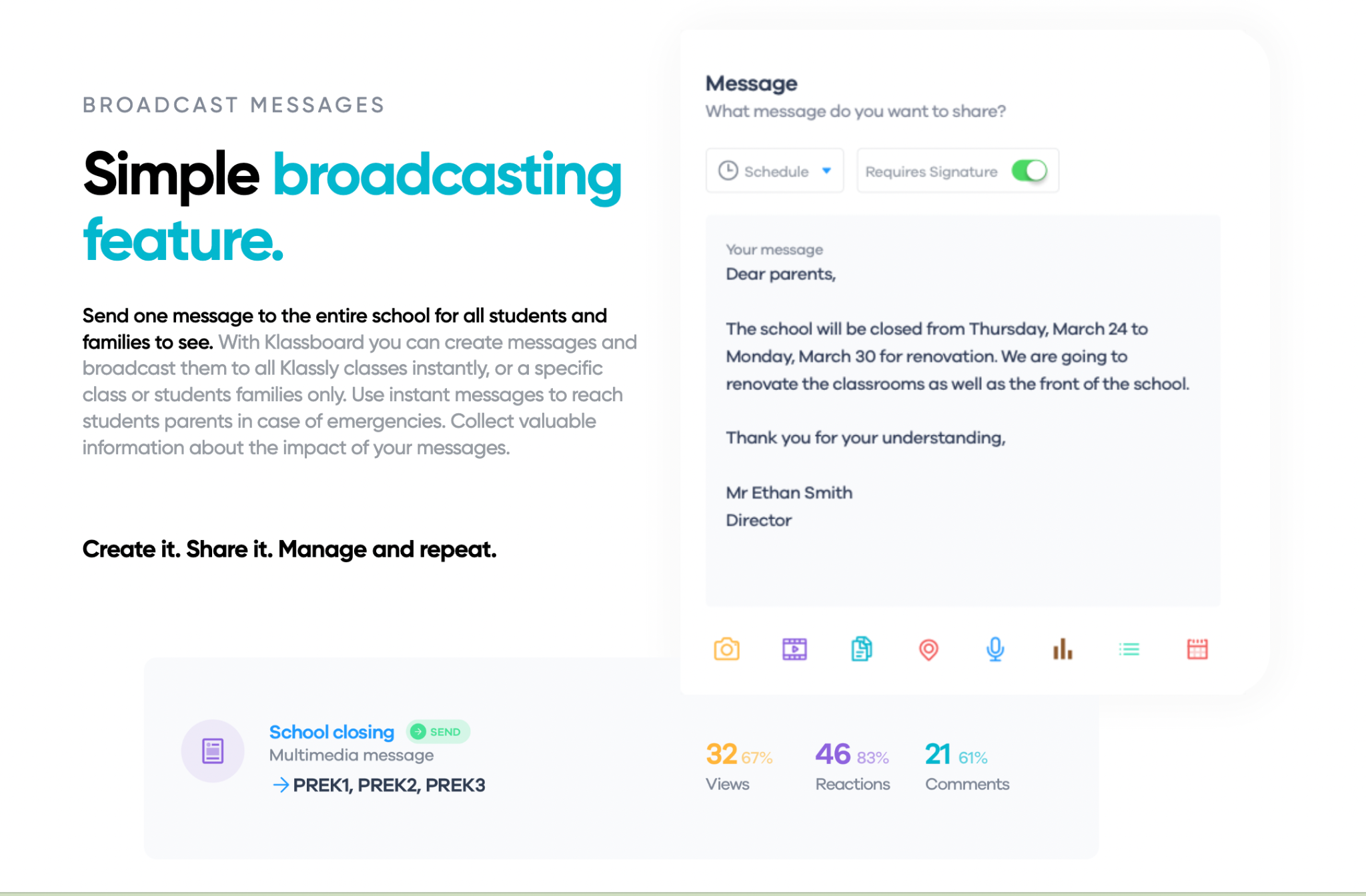Image resolution: width=1366 pixels, height=896 pixels.
Task: Click the purple multimedia message icon
Action: 213,751
